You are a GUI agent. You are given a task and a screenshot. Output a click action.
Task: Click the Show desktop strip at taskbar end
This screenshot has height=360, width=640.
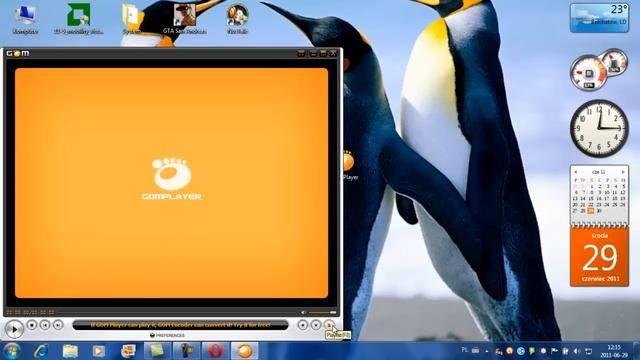[x=636, y=351]
